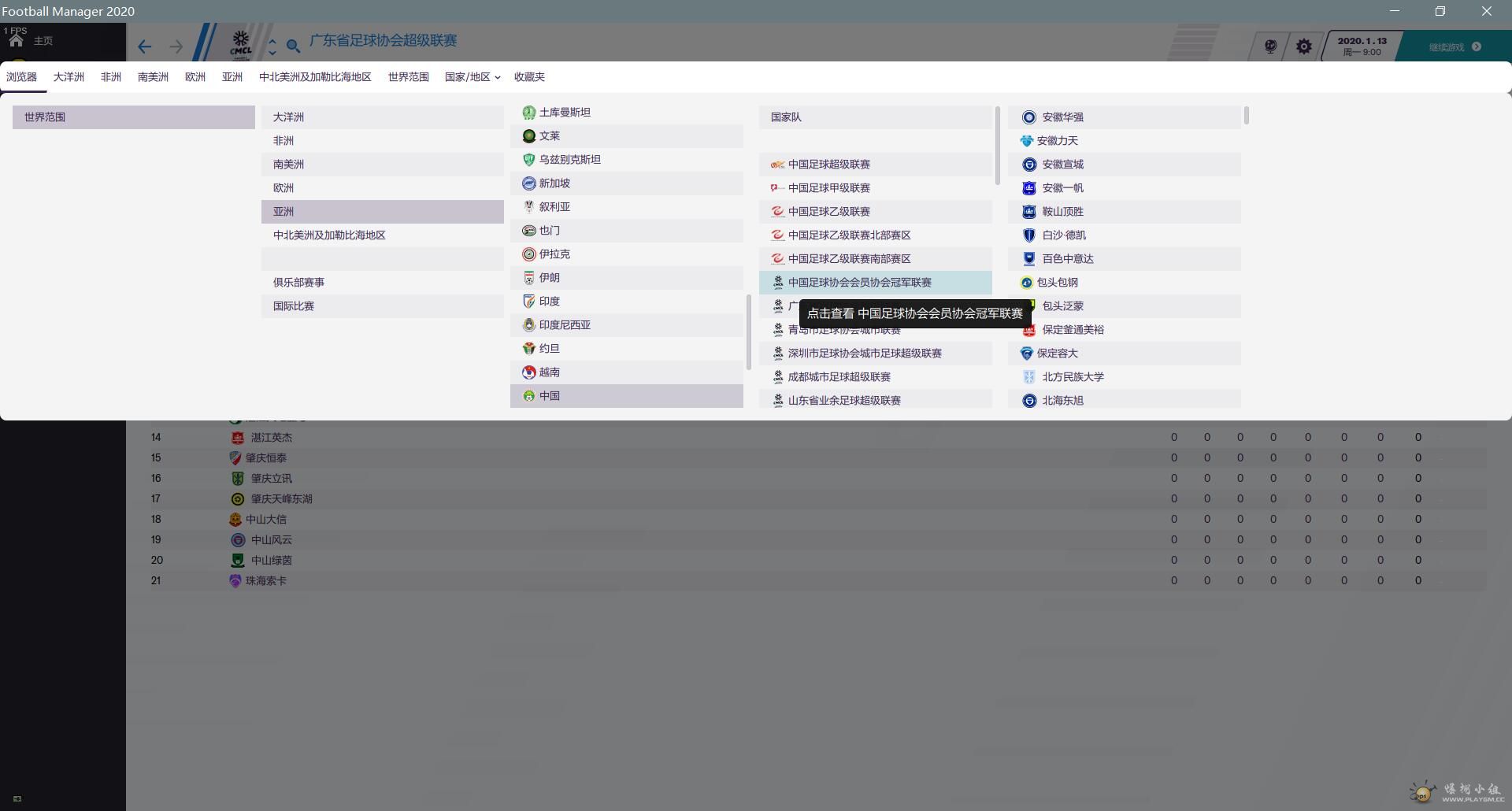Click the 土库曼斯坦 flag icon
Image resolution: width=1512 pixels, height=811 pixels.
pyautogui.click(x=529, y=113)
